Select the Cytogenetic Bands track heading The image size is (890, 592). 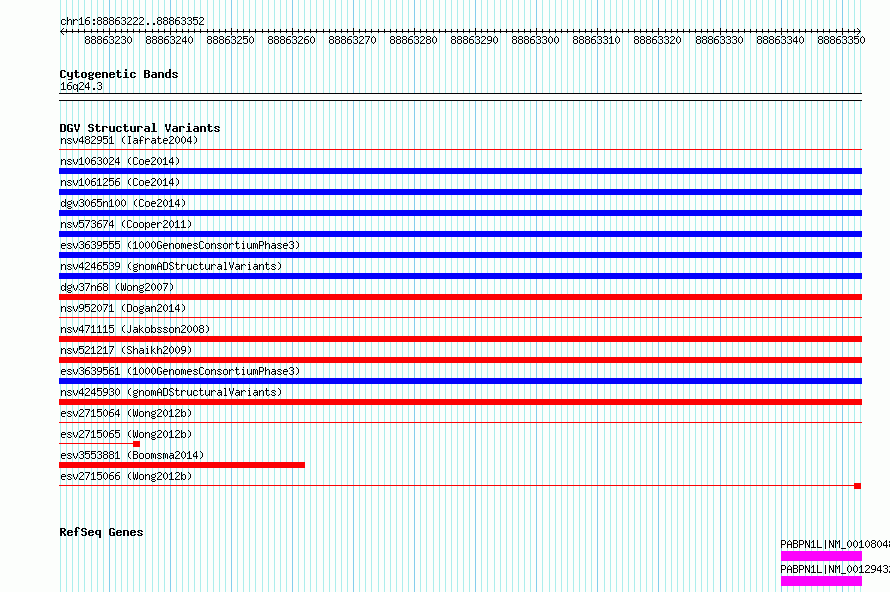[x=119, y=74]
